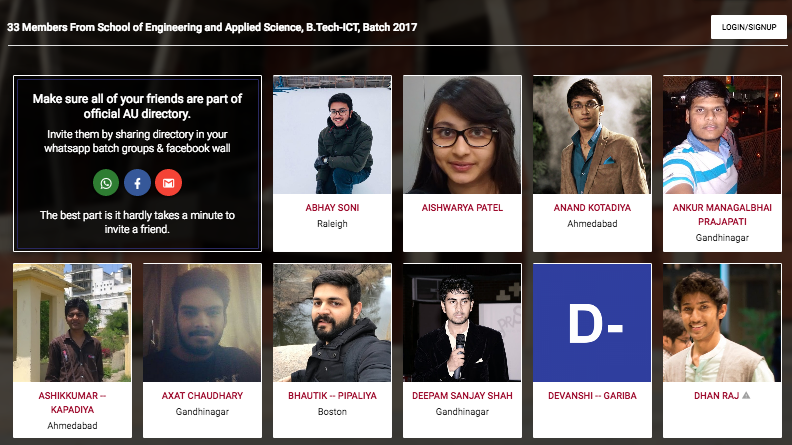The width and height of the screenshot is (792, 445).
Task: Share directory via email icon
Action: pyautogui.click(x=169, y=183)
